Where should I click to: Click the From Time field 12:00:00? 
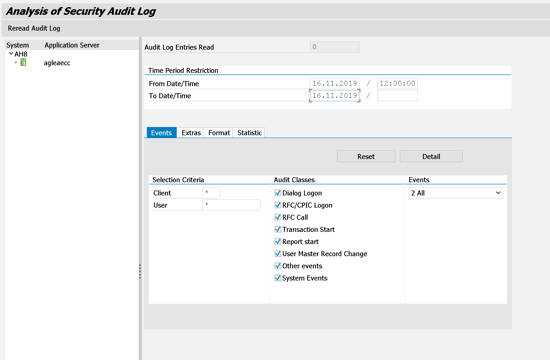coord(397,83)
